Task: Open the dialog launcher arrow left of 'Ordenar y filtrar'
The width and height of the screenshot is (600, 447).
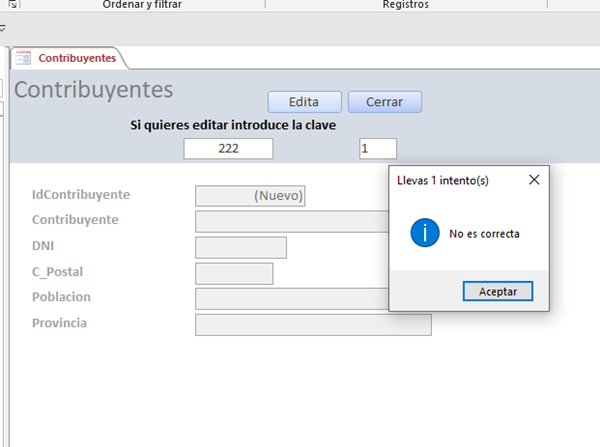Action: (x=13, y=4)
